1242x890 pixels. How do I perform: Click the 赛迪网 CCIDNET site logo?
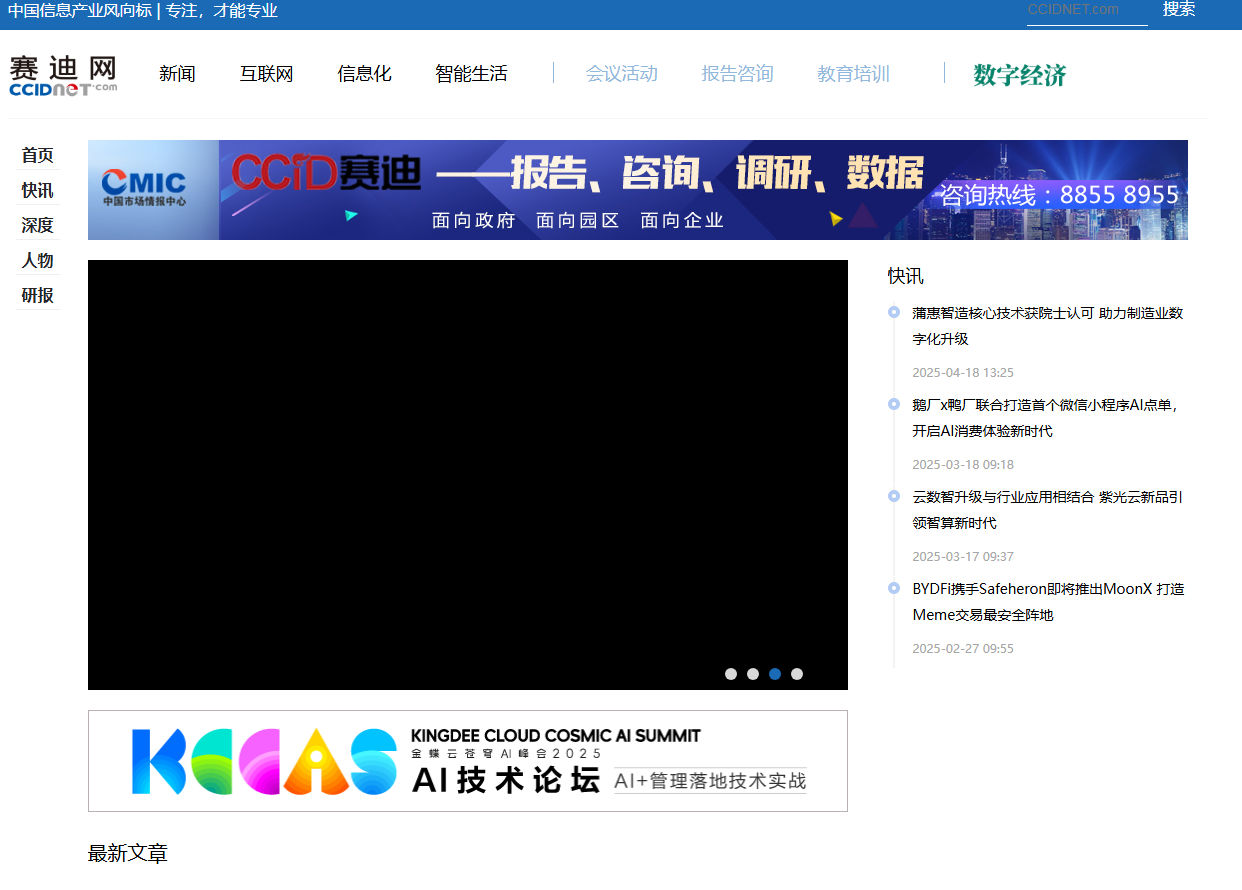pos(62,73)
